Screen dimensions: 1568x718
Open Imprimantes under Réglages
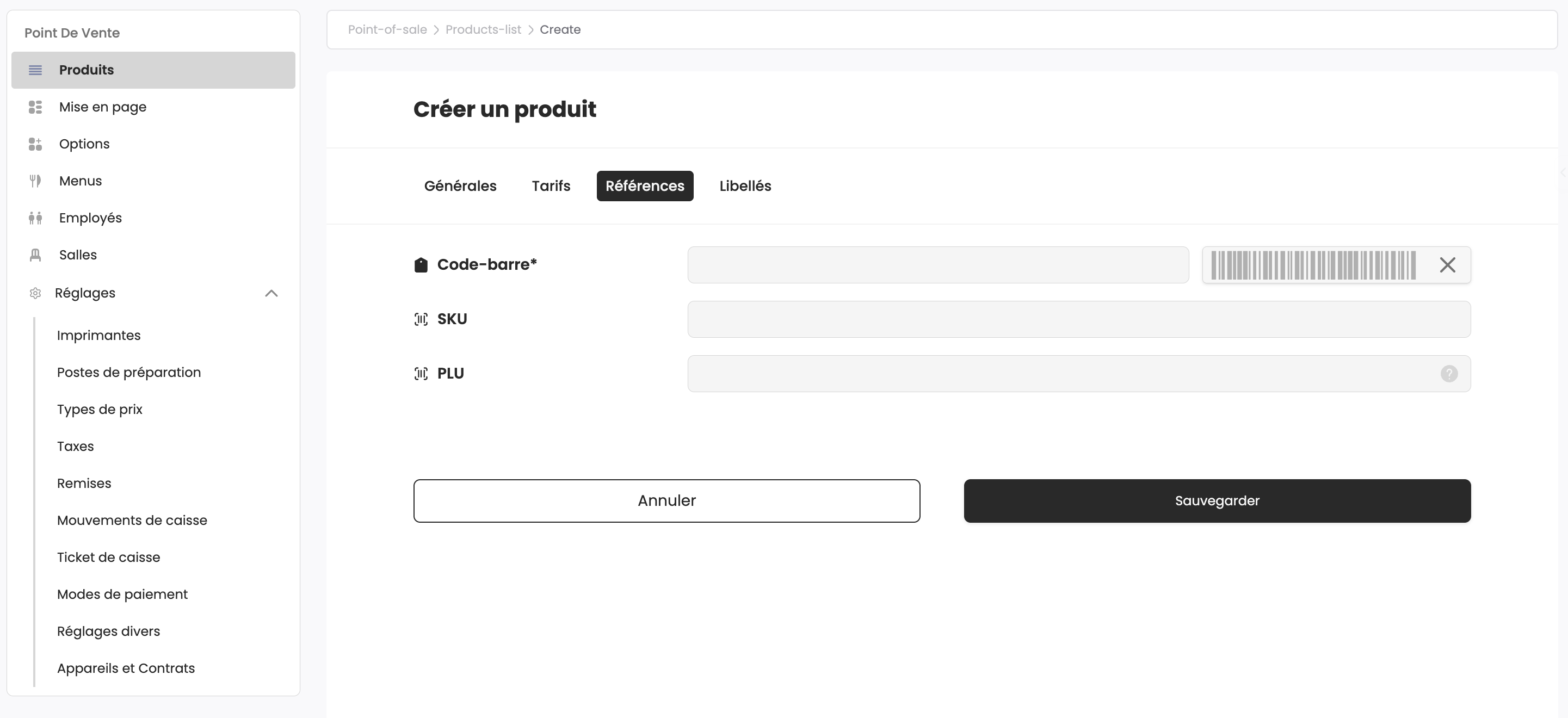point(98,335)
